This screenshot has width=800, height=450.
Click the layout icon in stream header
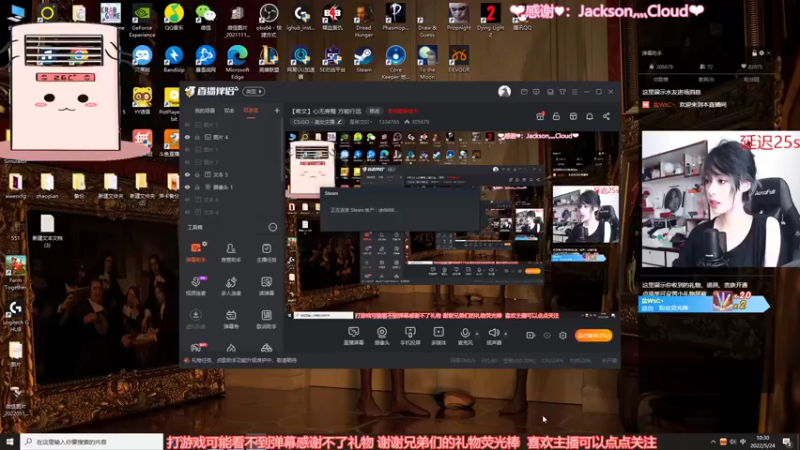pos(573,116)
